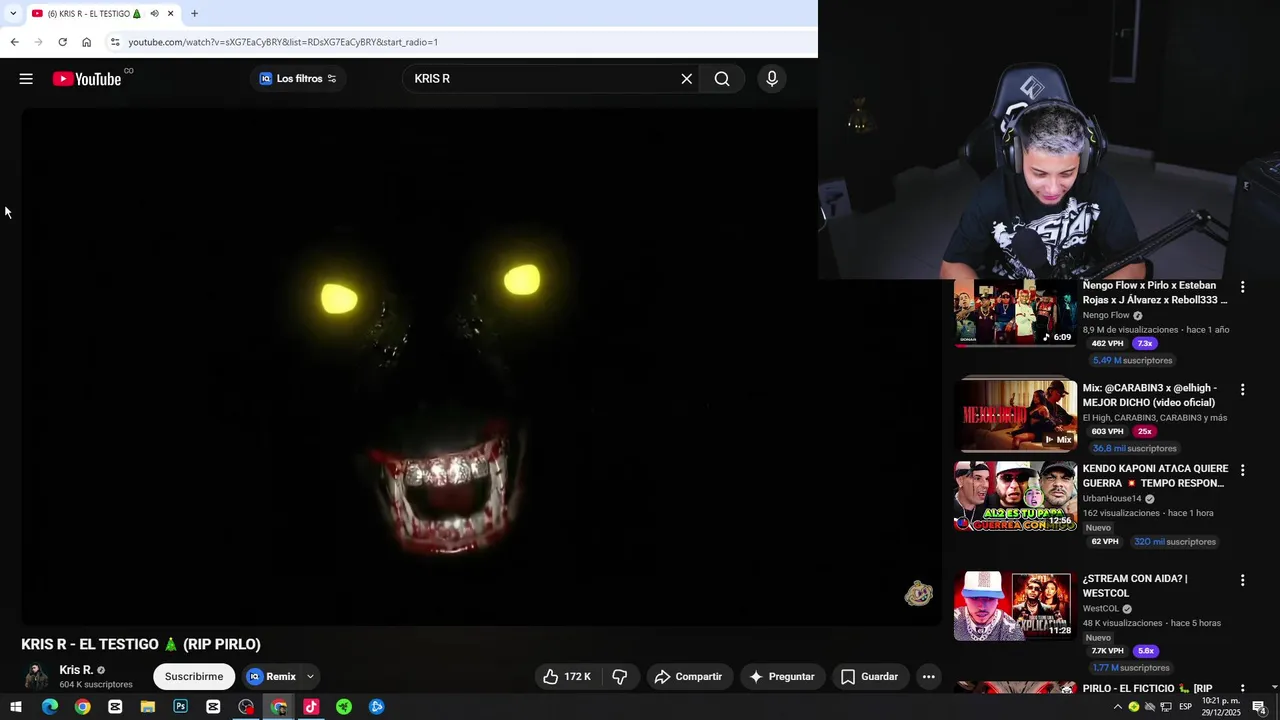Expand the Remix dropdown chevron
1280x720 pixels.
(x=310, y=677)
